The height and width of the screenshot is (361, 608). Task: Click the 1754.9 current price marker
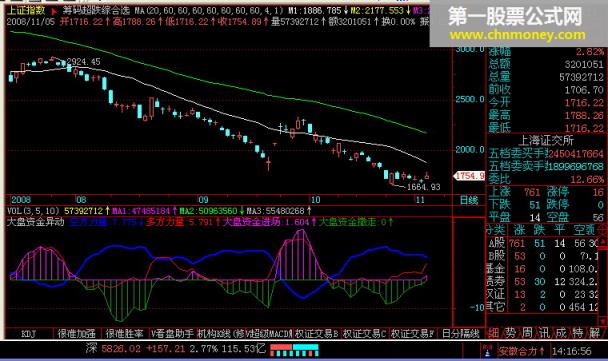pos(469,176)
